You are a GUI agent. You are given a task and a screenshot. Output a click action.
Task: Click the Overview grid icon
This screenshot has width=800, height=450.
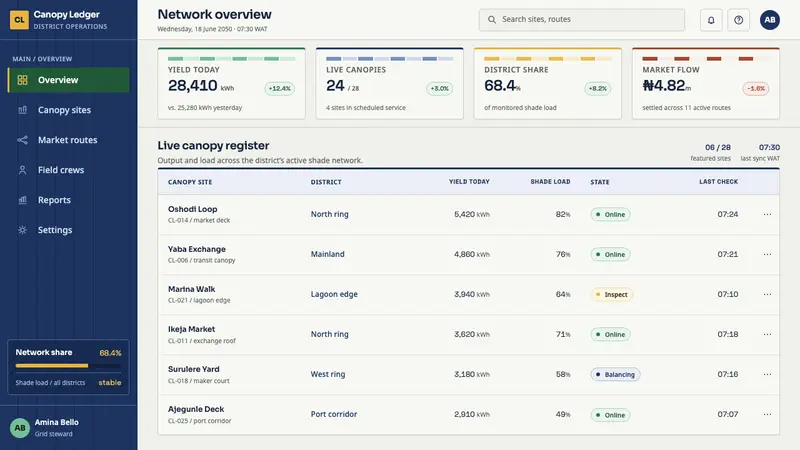point(22,80)
